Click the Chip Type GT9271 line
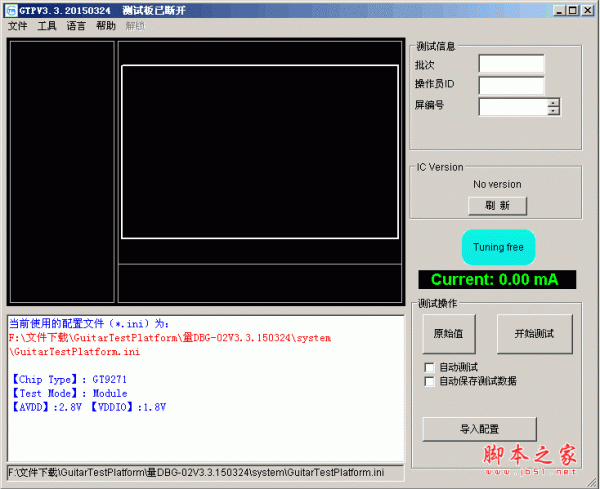 tap(69, 380)
